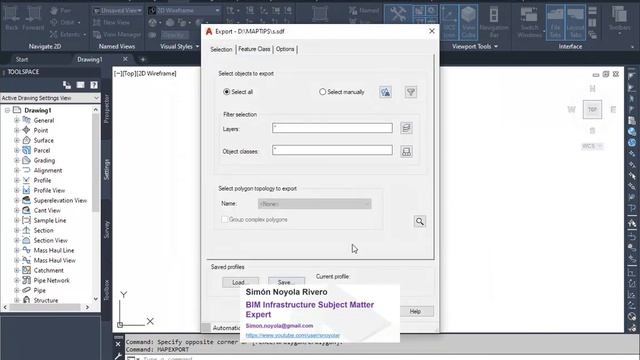Expand the Alignment settings node
Screen dimensions: 640x360
point(17,170)
